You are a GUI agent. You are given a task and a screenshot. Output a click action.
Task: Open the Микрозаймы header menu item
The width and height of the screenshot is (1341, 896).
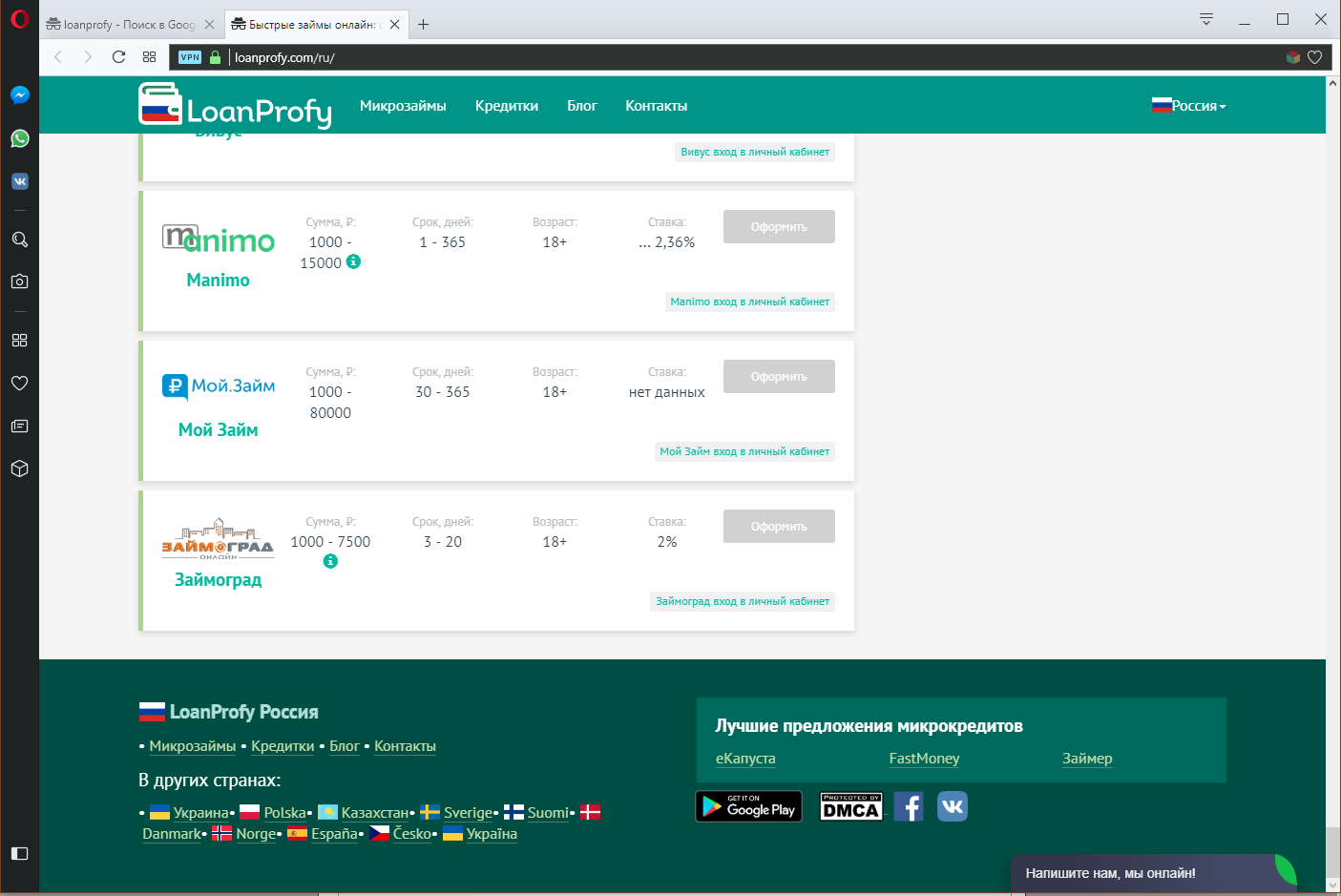[403, 106]
